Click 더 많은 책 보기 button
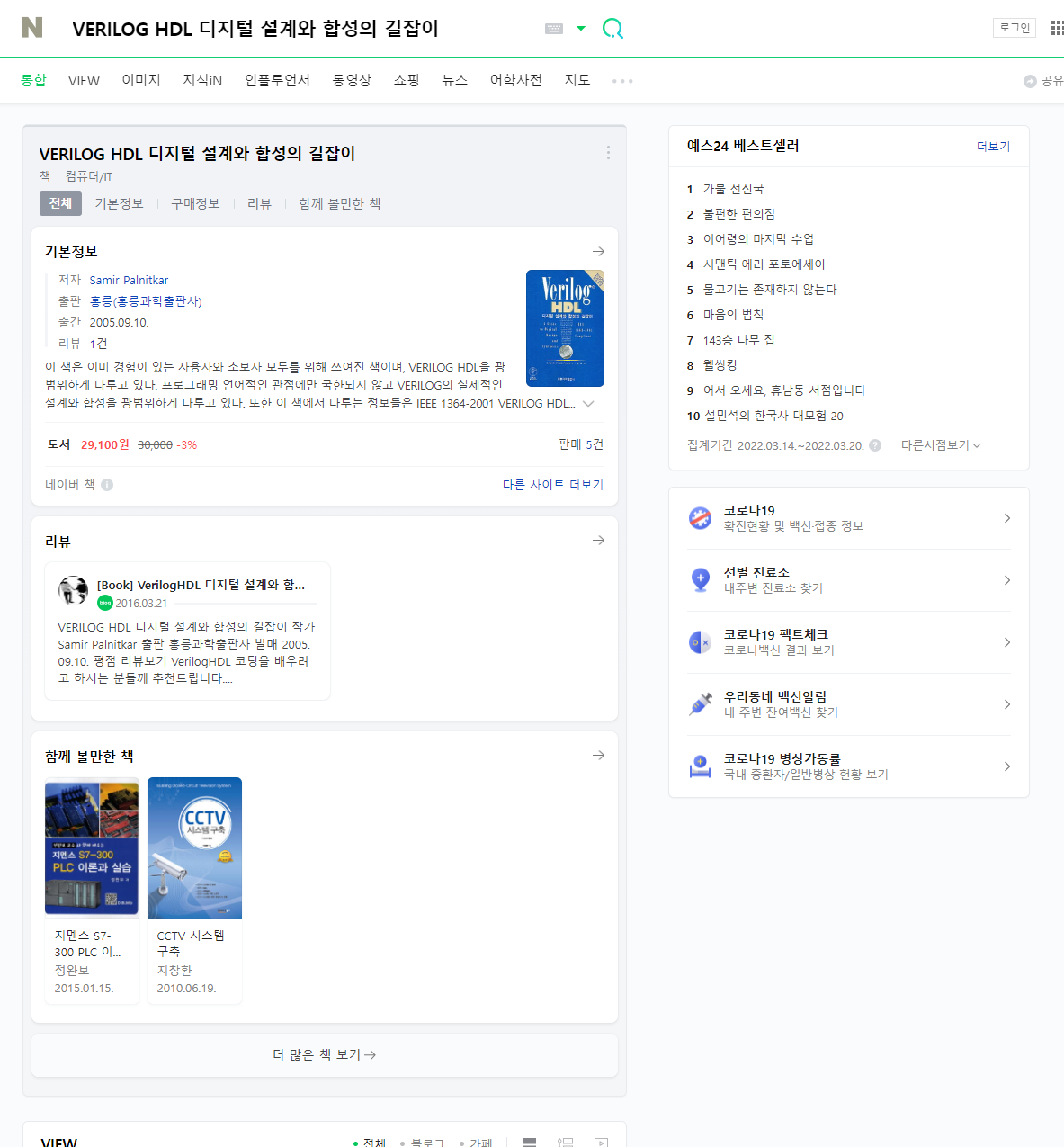The image size is (1064, 1147). click(325, 1054)
